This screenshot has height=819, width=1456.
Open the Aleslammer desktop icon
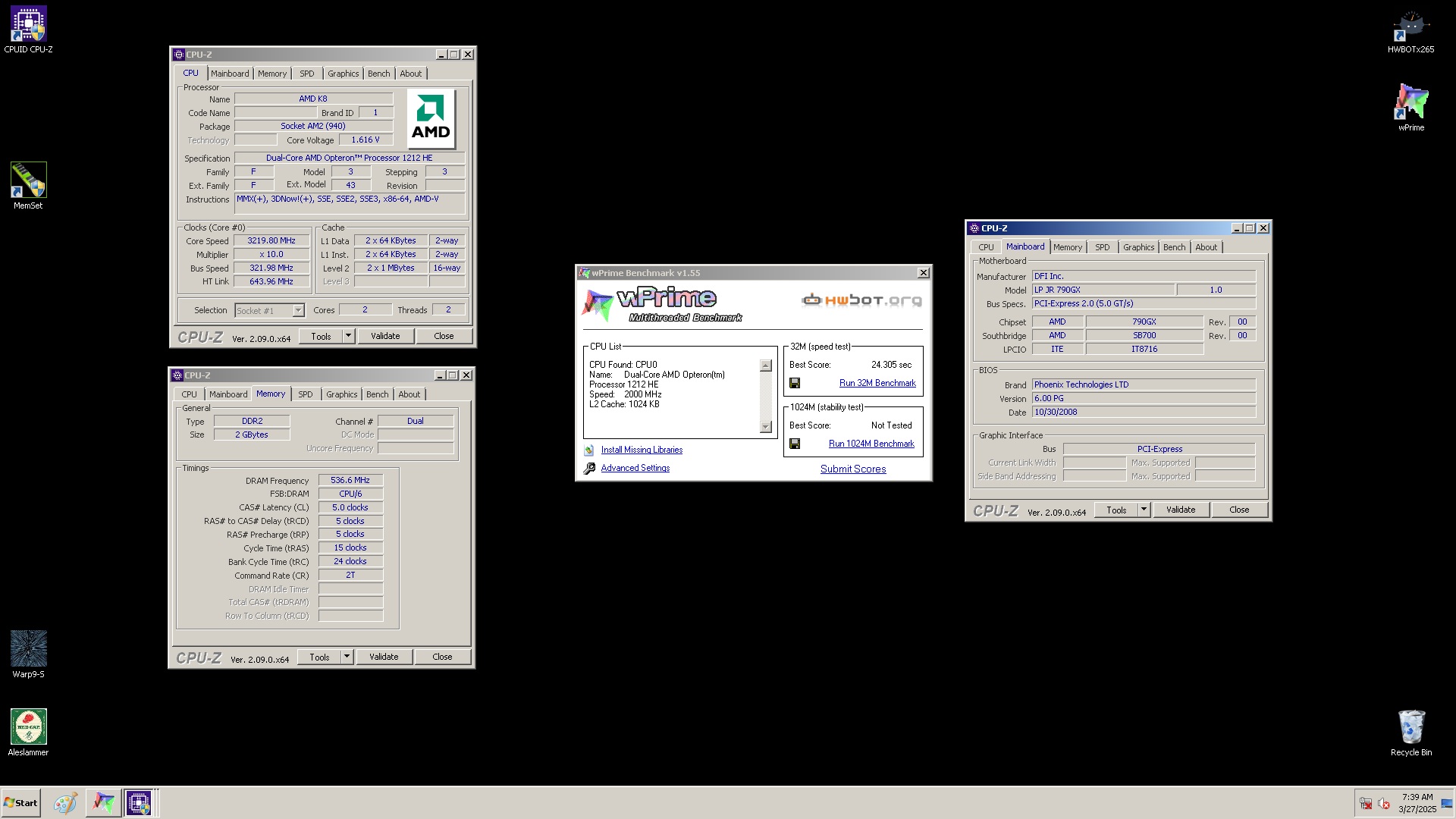pos(28,733)
